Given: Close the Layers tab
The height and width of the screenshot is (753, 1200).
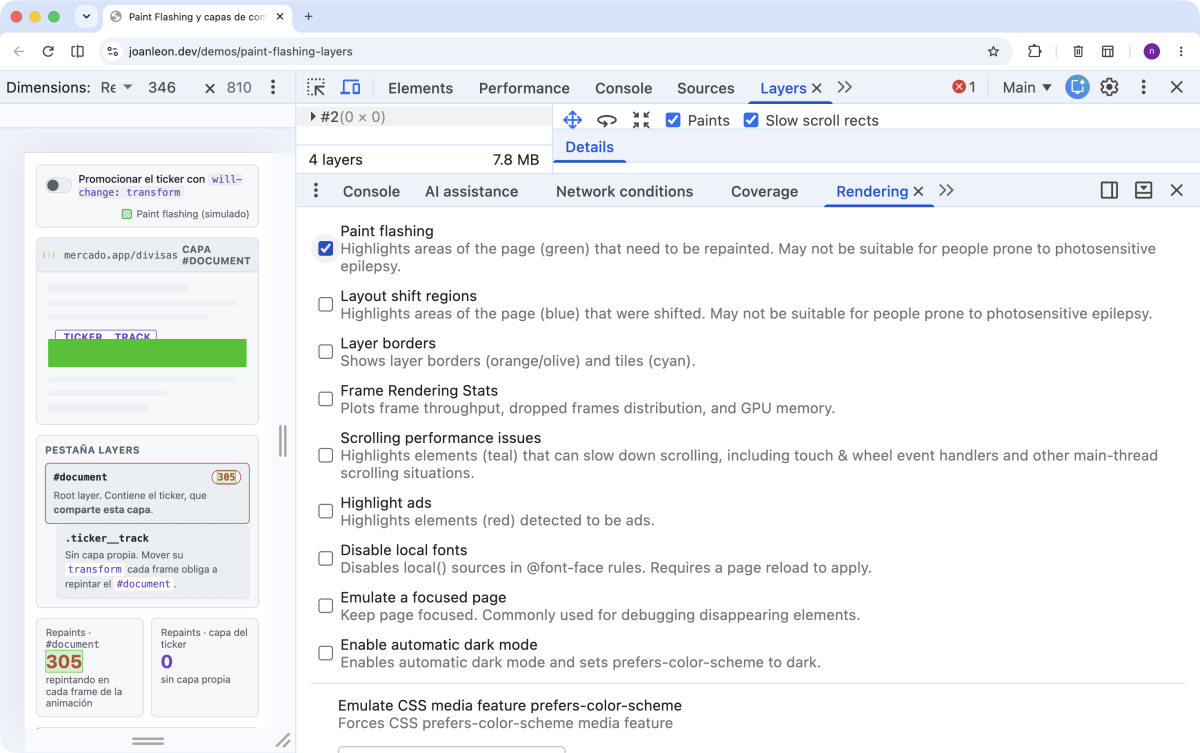Looking at the screenshot, I should point(817,88).
